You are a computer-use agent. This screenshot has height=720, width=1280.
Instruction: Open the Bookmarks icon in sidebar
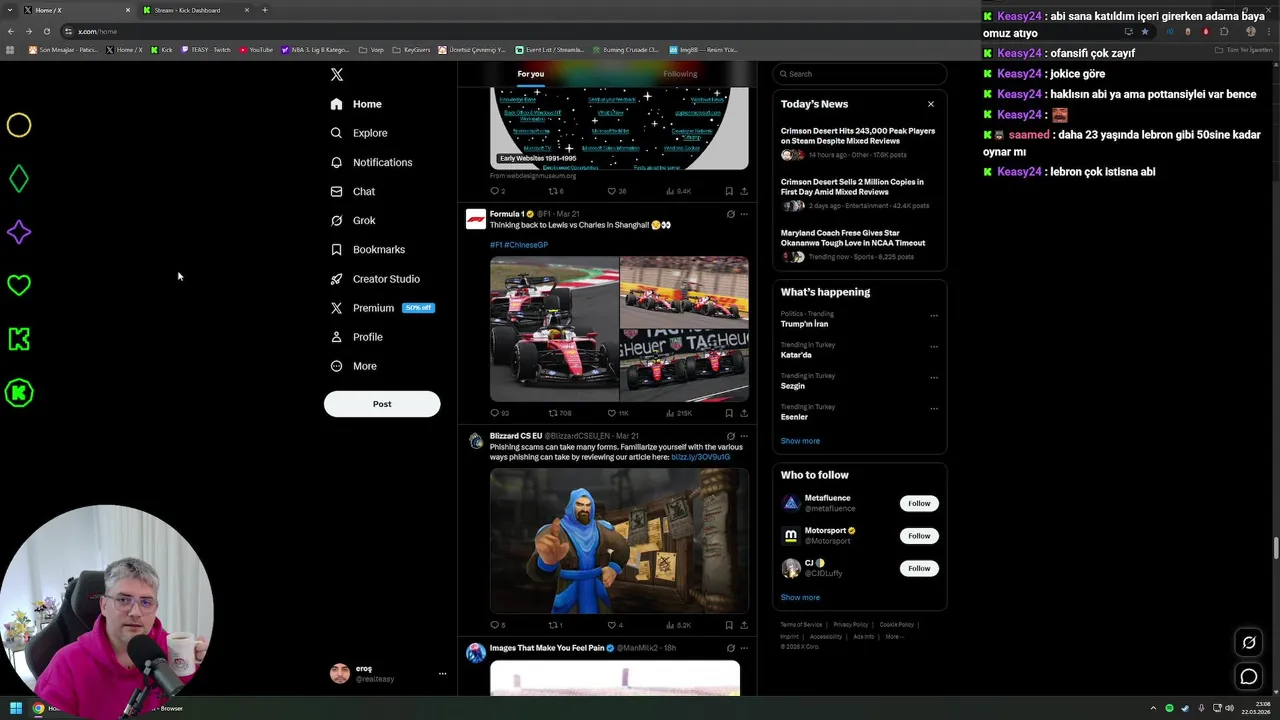(336, 249)
